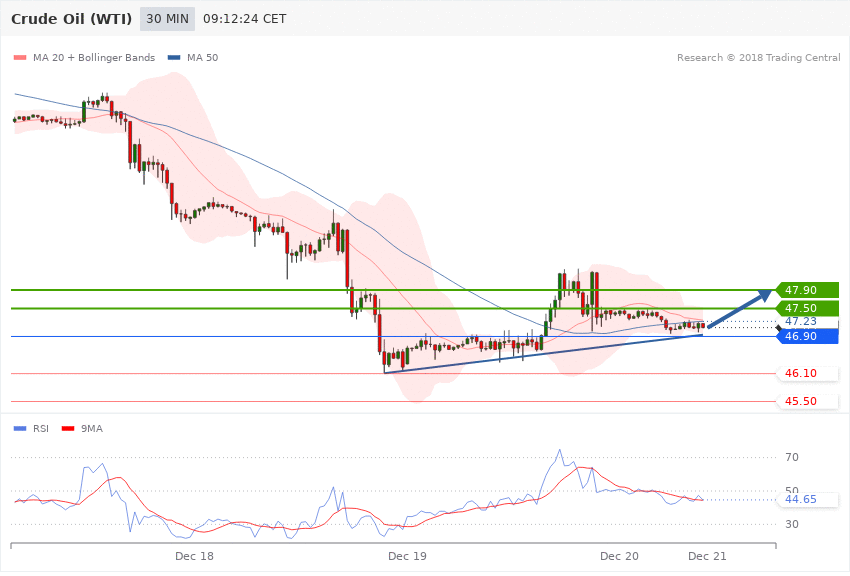Click the Dec 20 date axis label
850x576 pixels.
pyautogui.click(x=619, y=556)
